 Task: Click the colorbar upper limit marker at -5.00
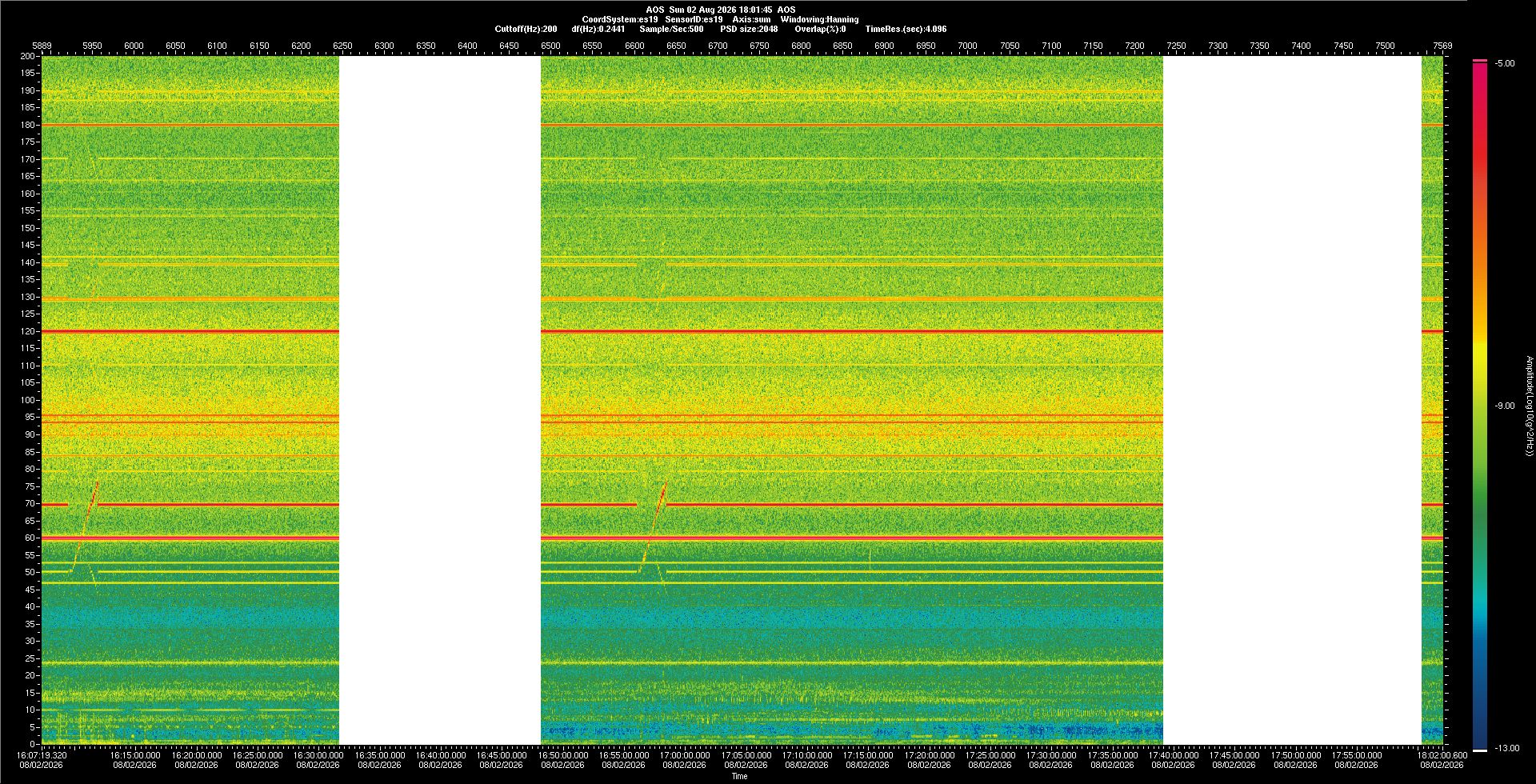tap(1480, 61)
